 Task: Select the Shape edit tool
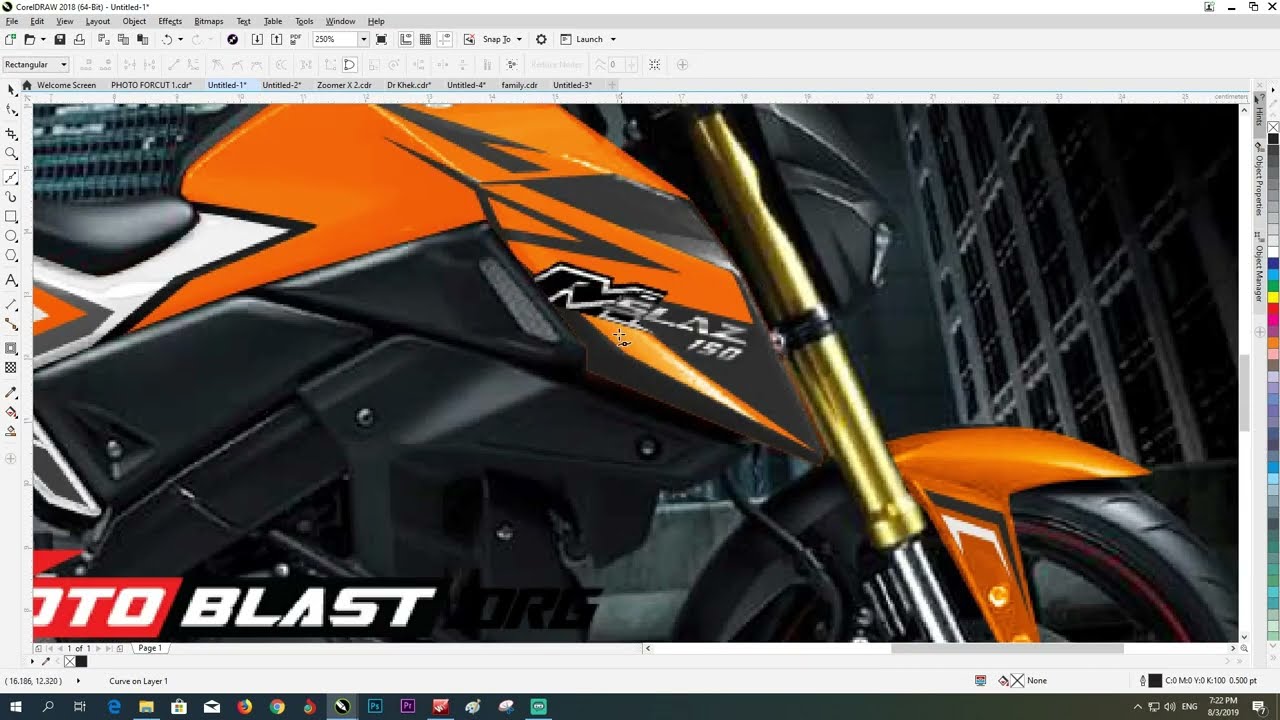click(11, 111)
